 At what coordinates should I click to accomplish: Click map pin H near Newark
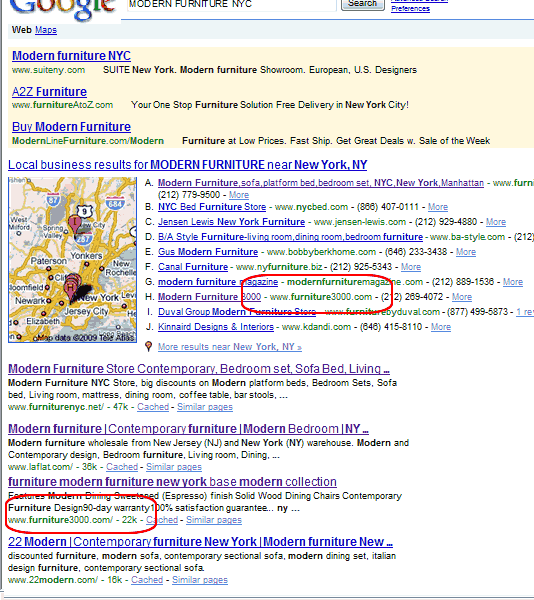coord(70,289)
